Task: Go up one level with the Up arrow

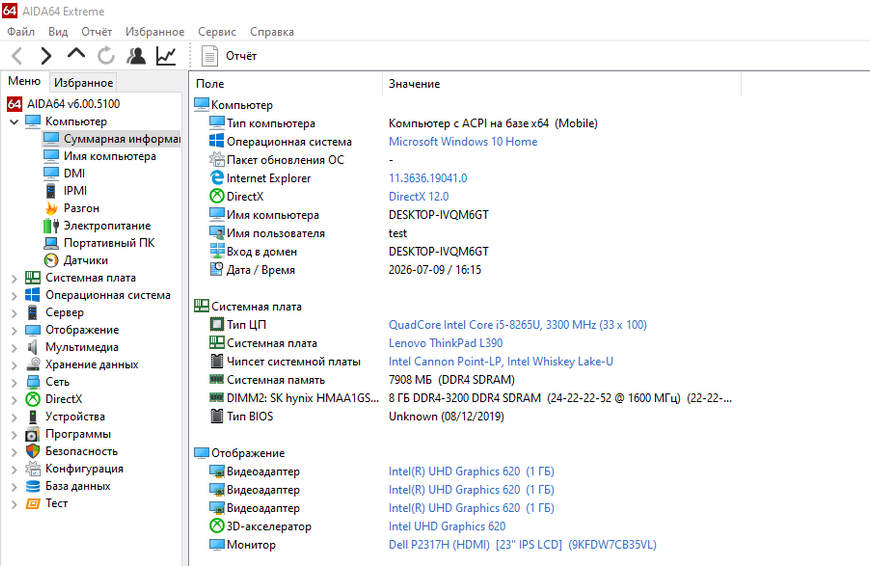Action: pos(76,54)
